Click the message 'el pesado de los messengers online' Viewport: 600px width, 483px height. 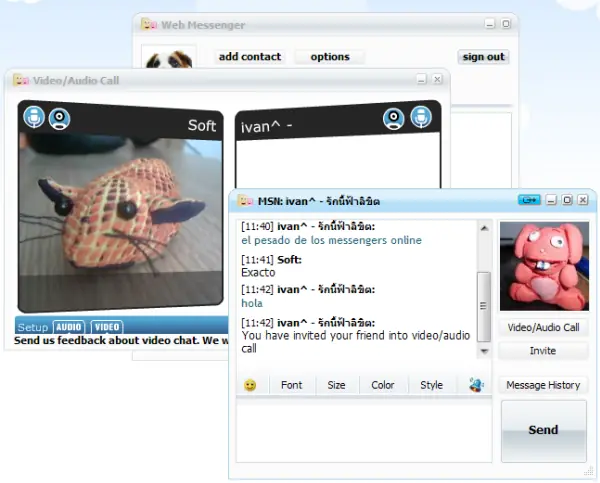tap(331, 240)
